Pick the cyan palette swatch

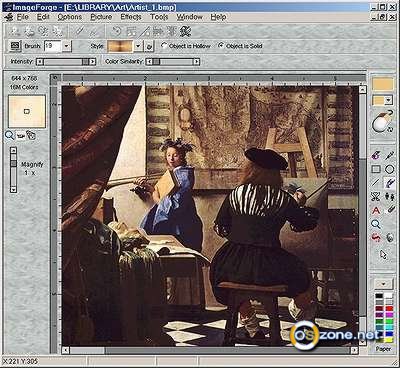(x=389, y=328)
